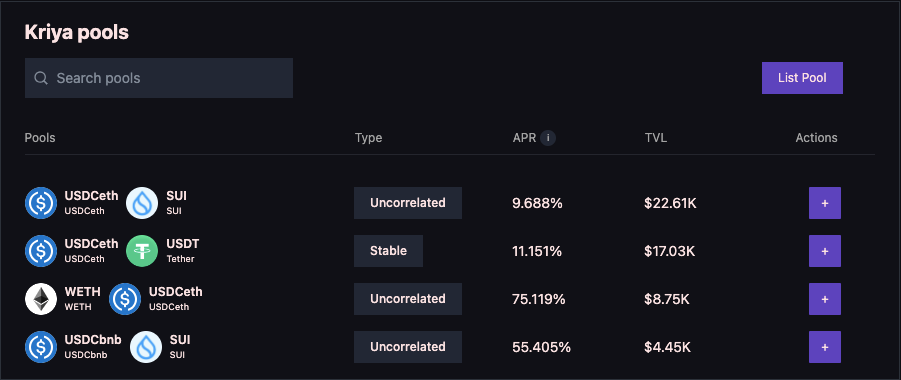Click the APR info icon
The height and width of the screenshot is (380, 901).
548,138
